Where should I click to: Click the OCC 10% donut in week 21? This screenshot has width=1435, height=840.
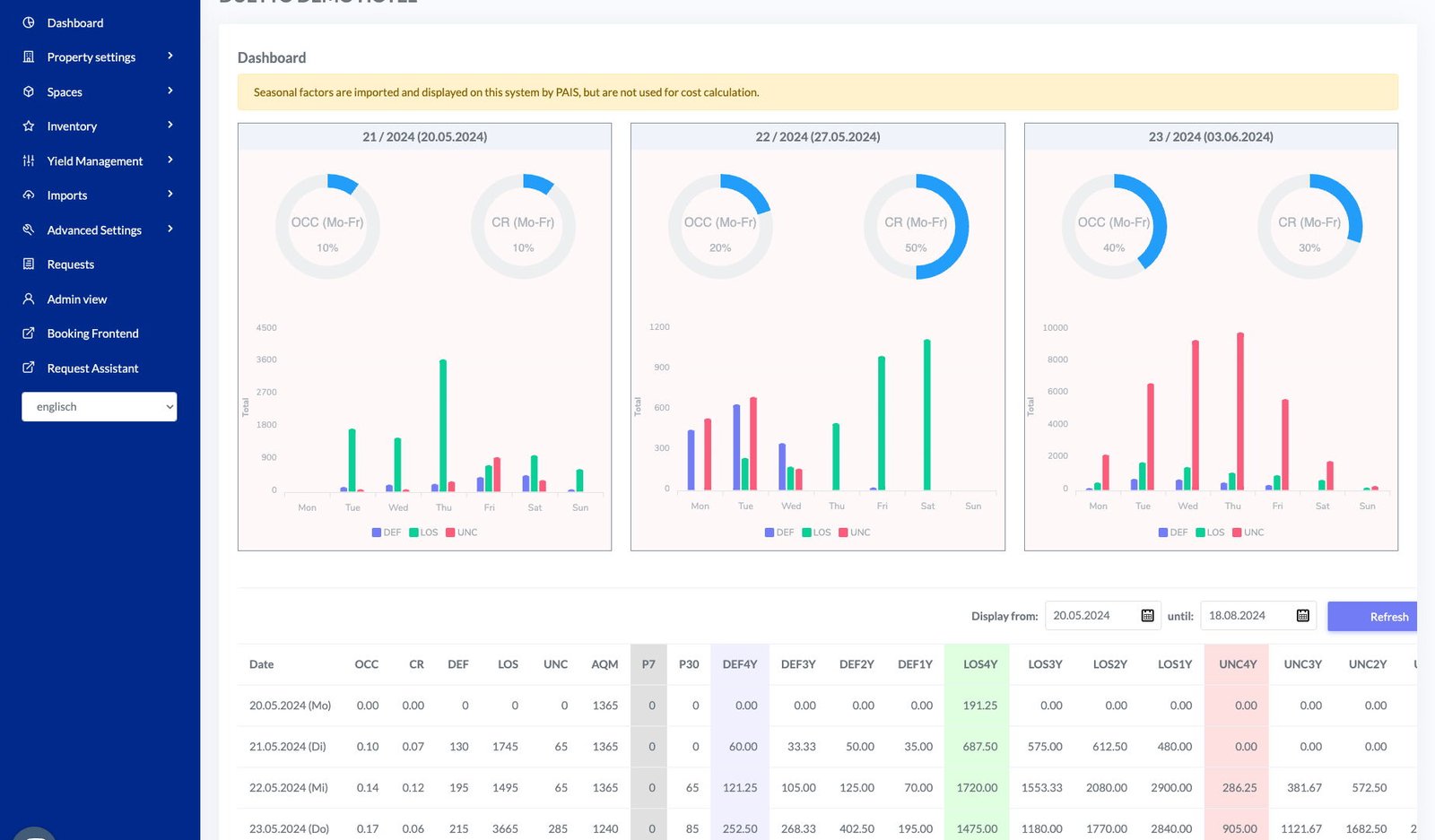pyautogui.click(x=327, y=227)
